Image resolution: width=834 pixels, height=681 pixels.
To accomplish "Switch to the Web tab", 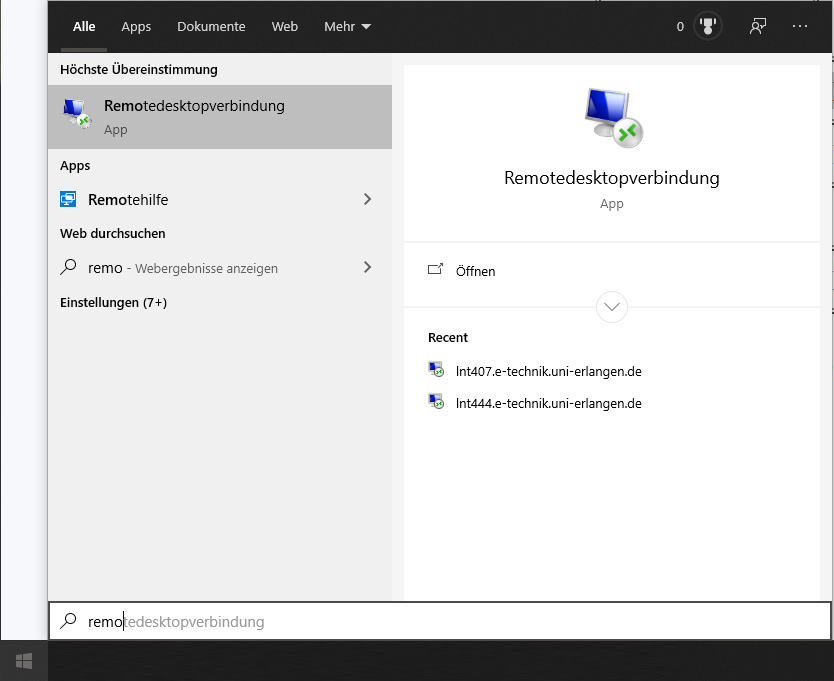I will 285,27.
